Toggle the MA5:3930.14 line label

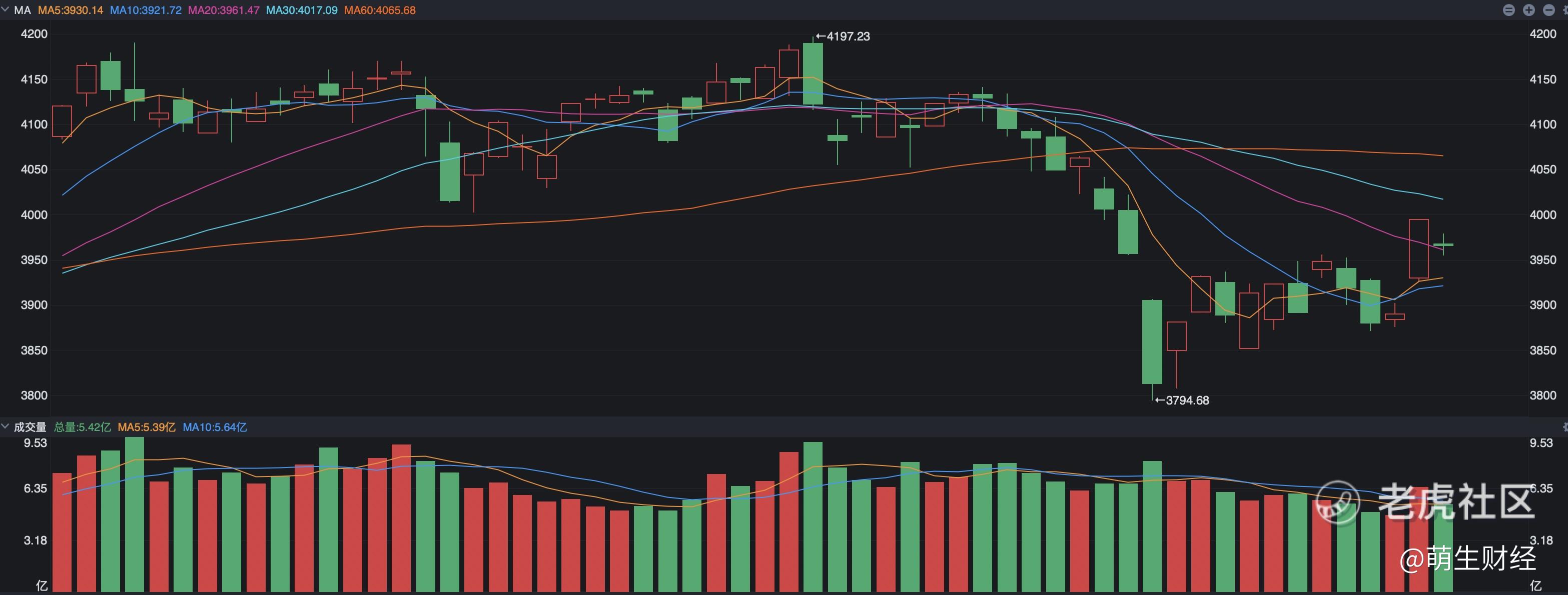(70, 10)
